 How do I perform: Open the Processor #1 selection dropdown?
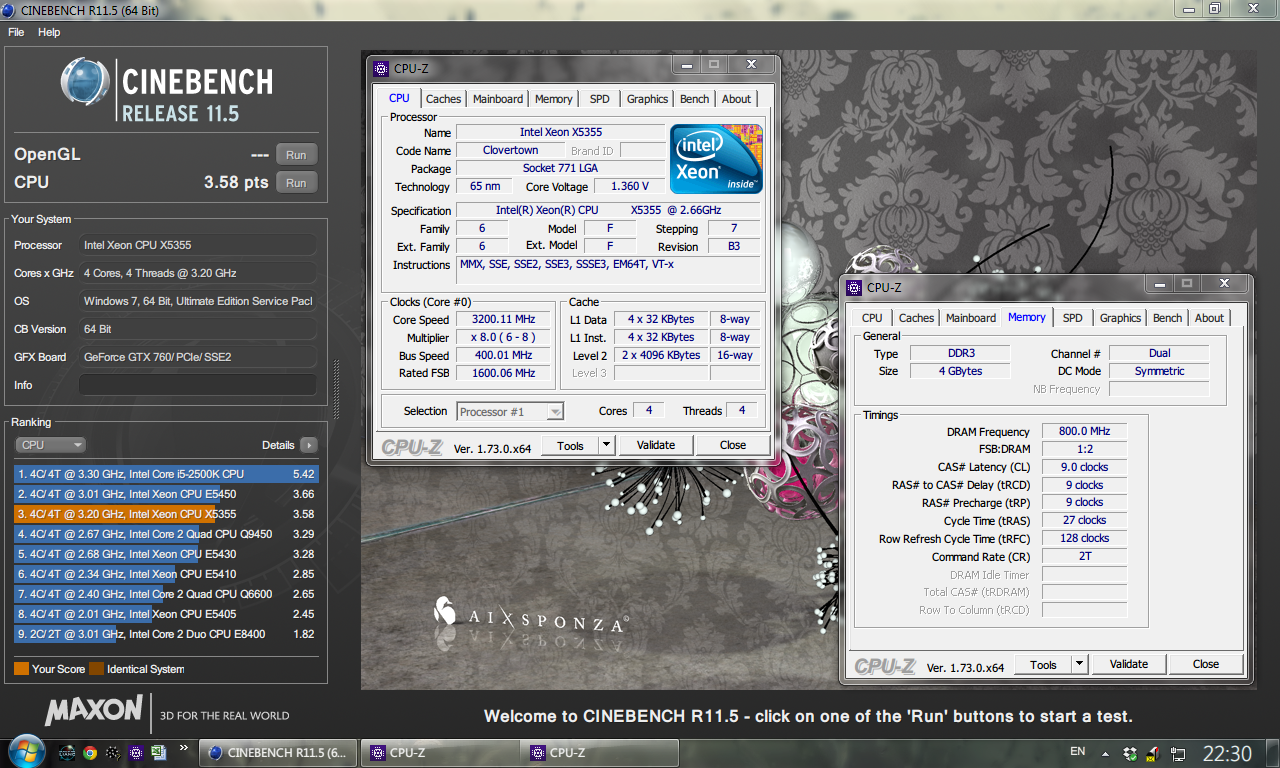pyautogui.click(x=511, y=411)
